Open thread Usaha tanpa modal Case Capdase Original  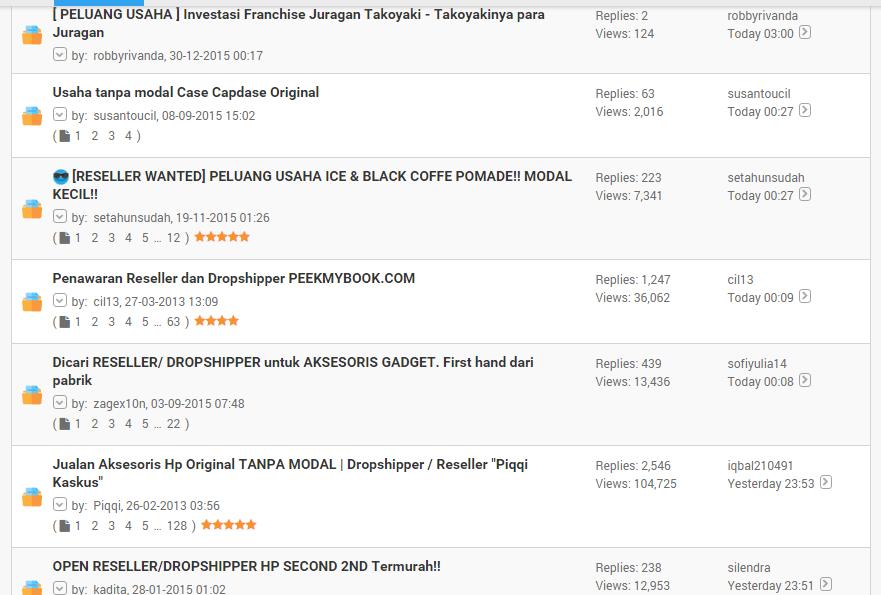pos(186,92)
